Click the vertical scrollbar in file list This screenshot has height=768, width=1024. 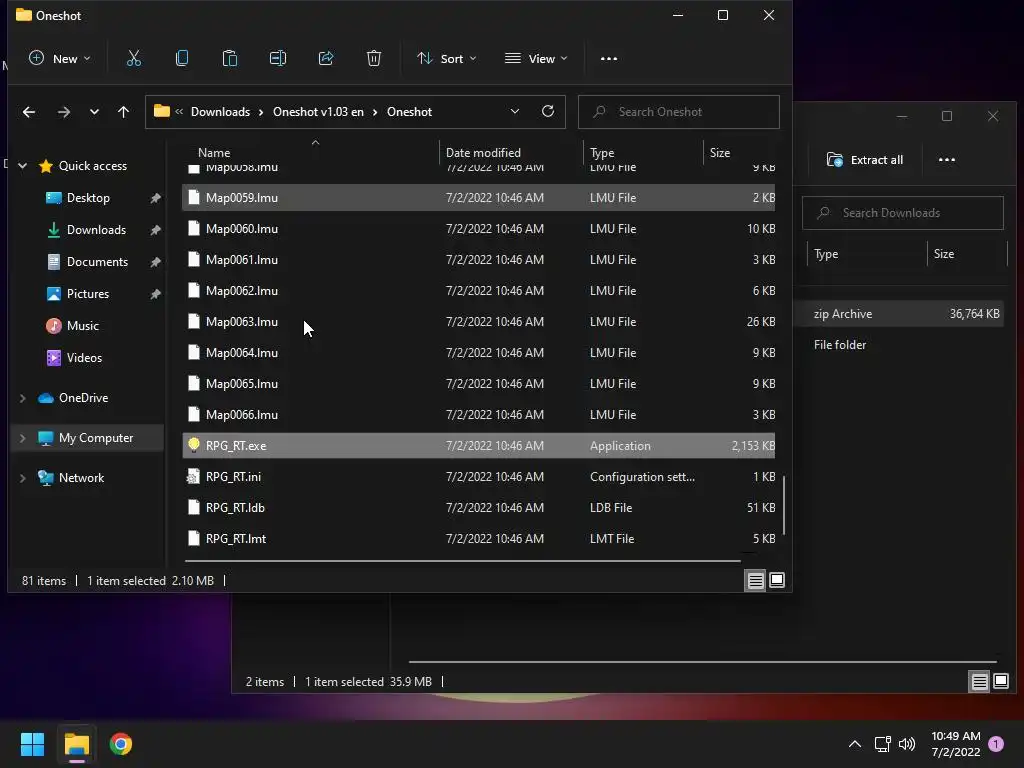pos(784,505)
